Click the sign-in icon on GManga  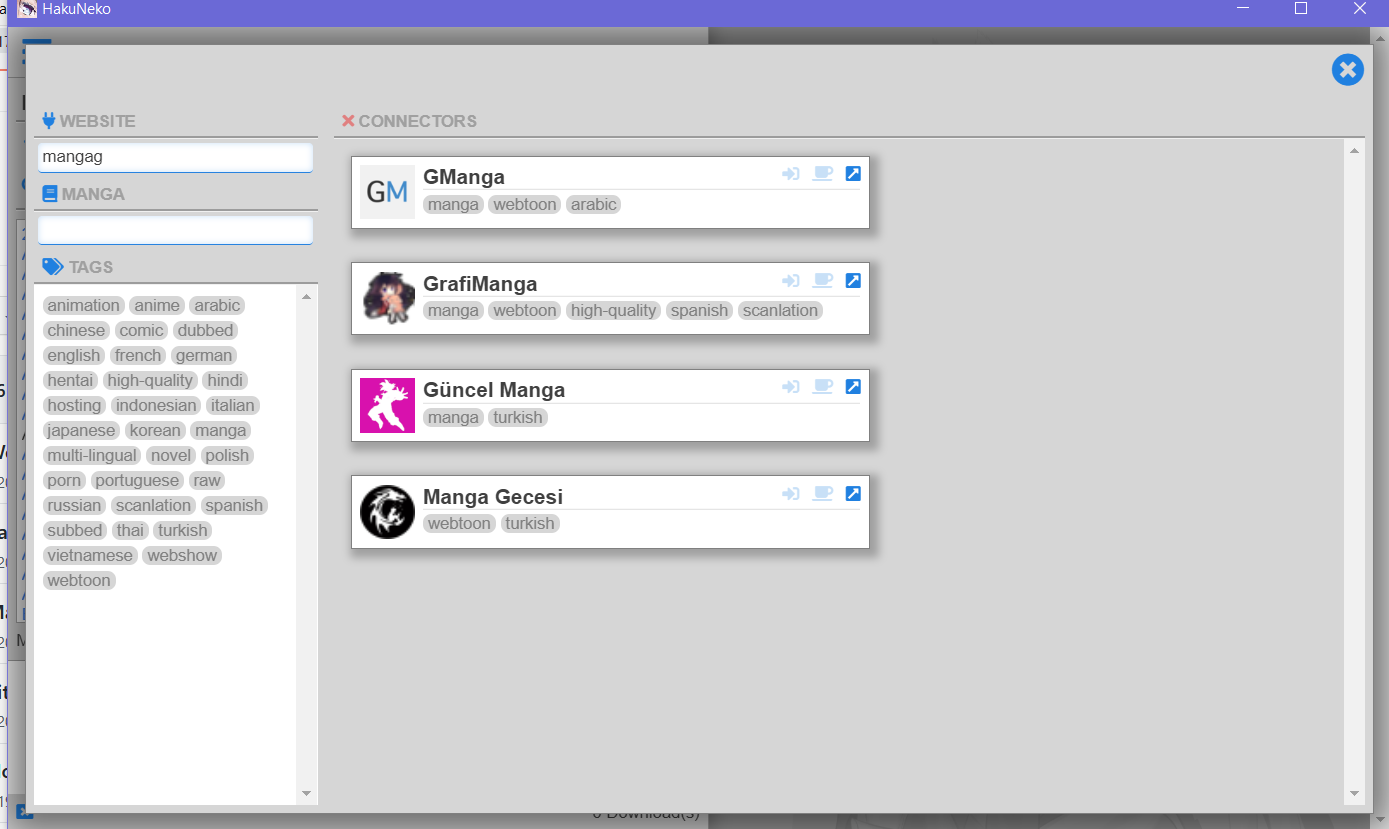click(791, 173)
